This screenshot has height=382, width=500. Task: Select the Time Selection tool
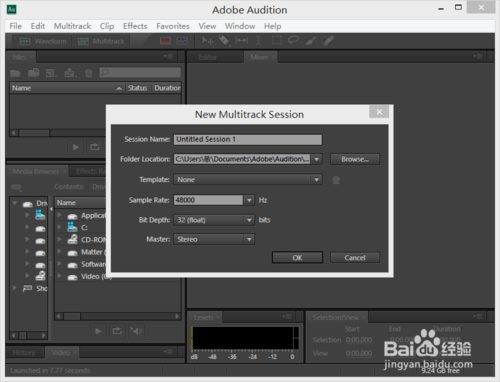[259, 41]
